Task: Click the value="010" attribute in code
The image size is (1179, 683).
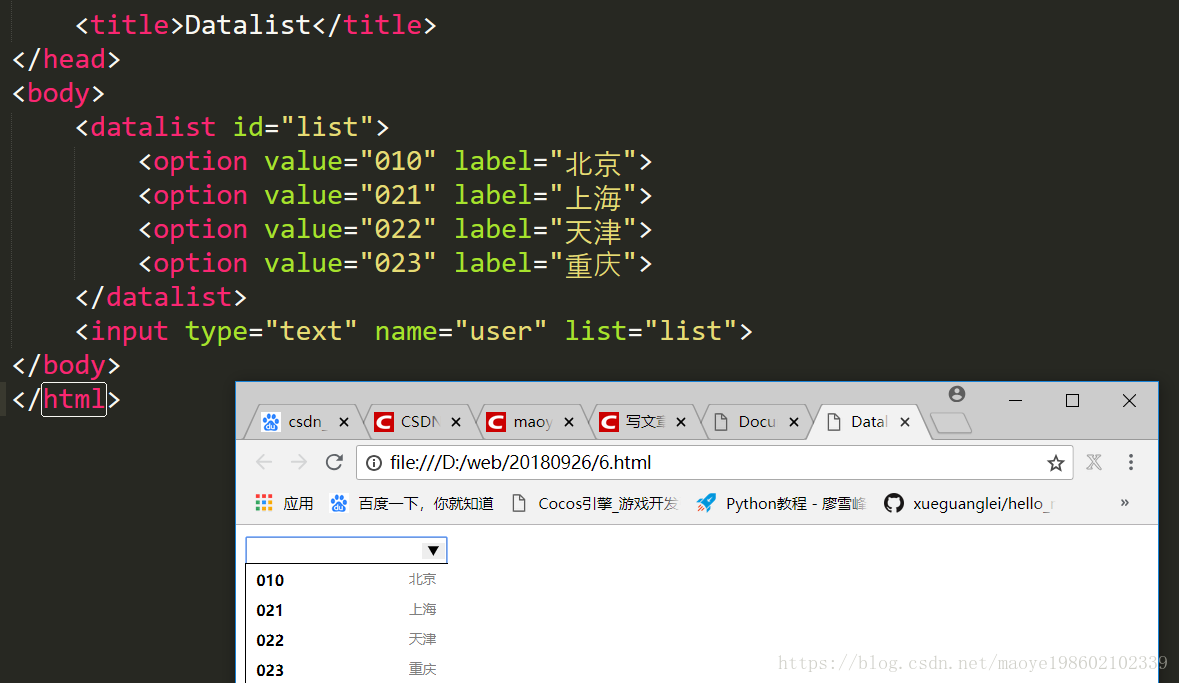Action: coord(350,161)
